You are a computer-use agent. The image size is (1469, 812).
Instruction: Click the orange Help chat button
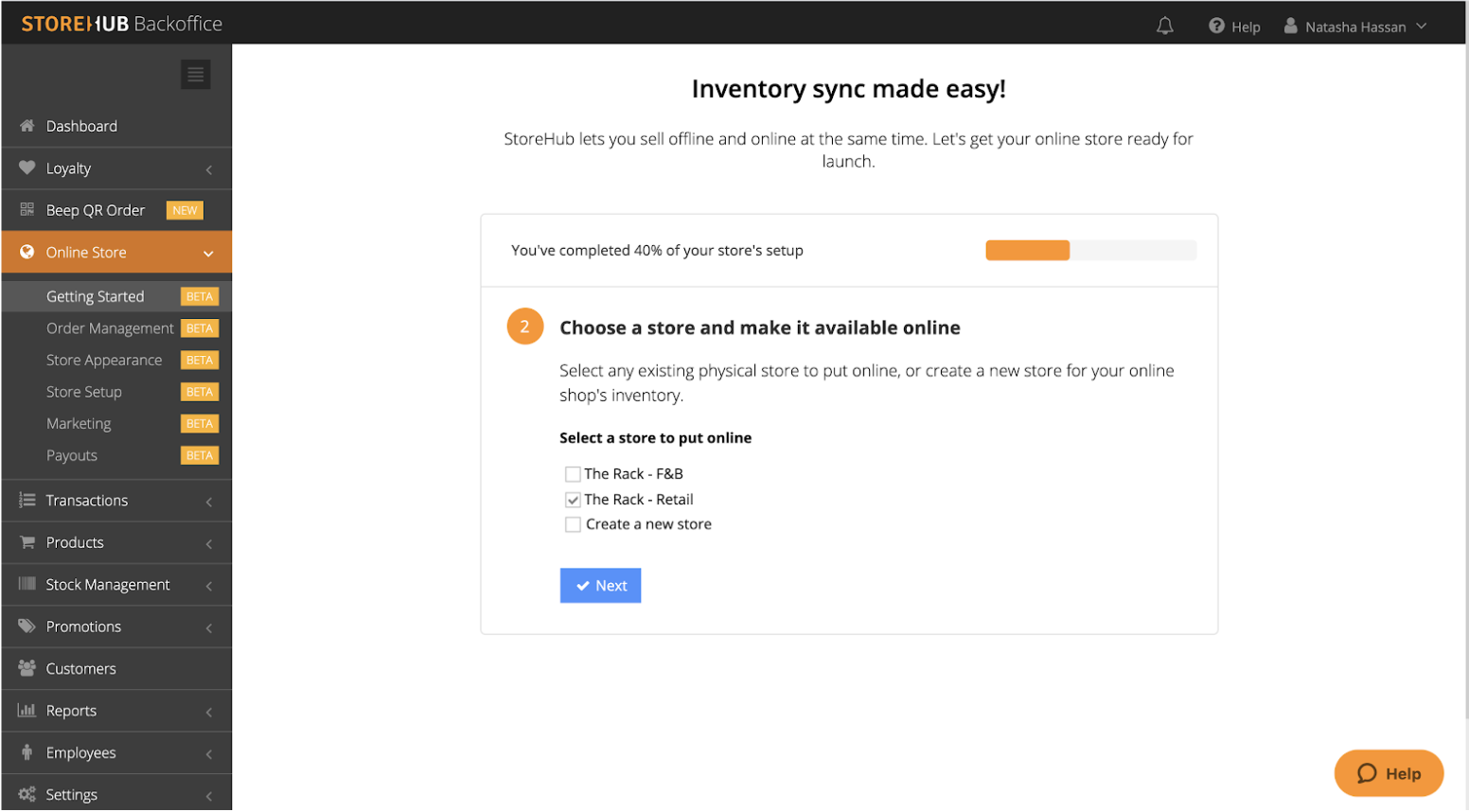pyautogui.click(x=1389, y=773)
